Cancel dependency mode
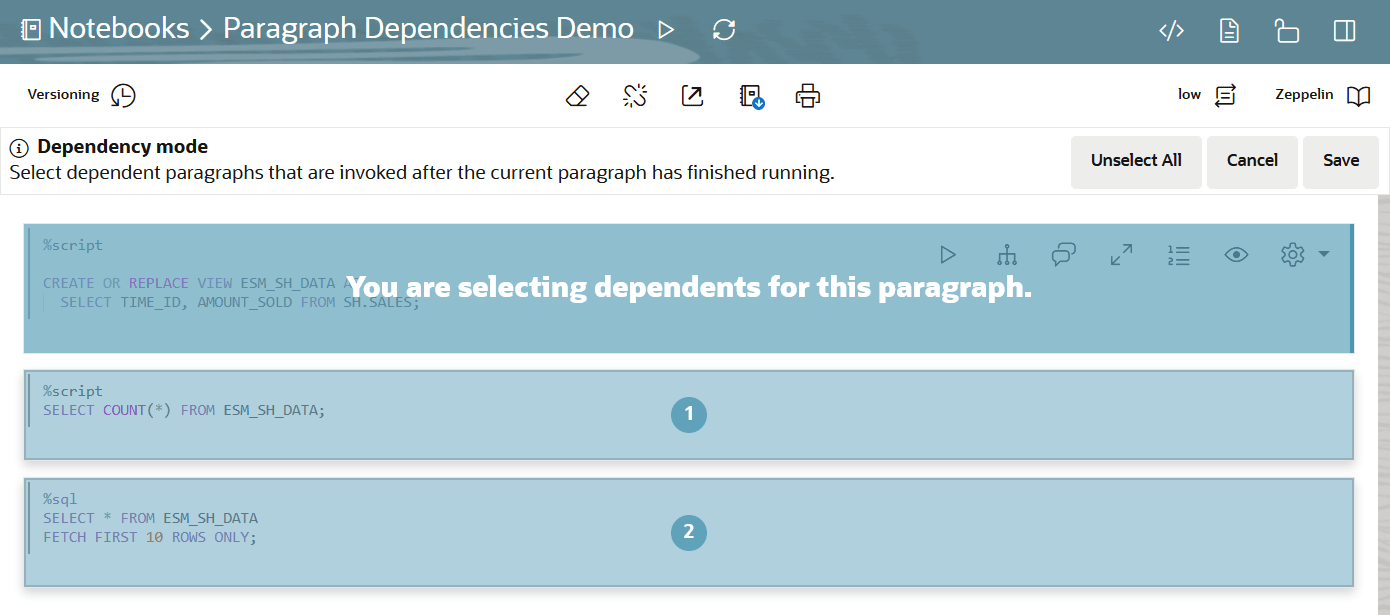 point(1252,161)
